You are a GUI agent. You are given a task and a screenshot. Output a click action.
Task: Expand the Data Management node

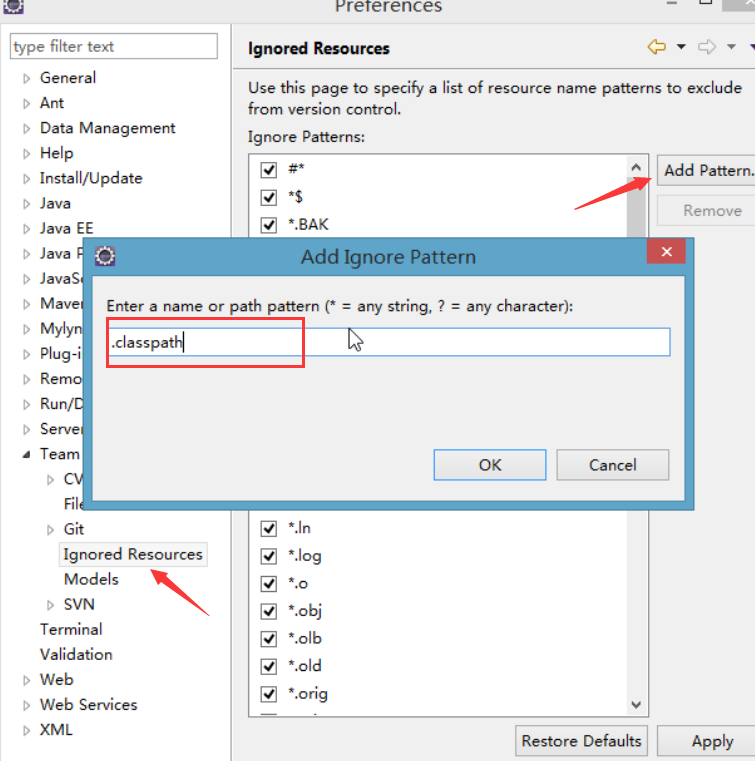[x=26, y=129]
